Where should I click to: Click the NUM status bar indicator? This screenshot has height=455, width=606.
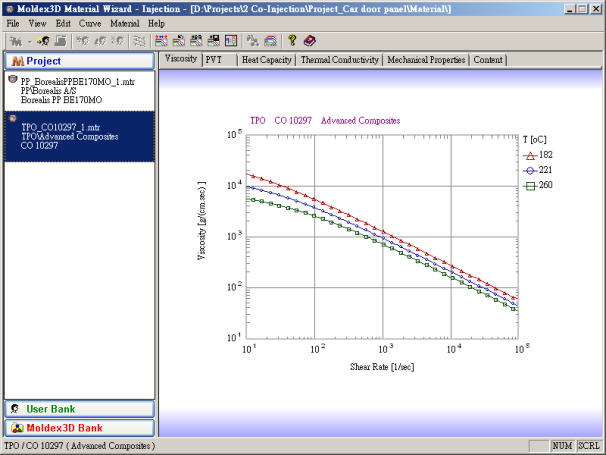562,446
